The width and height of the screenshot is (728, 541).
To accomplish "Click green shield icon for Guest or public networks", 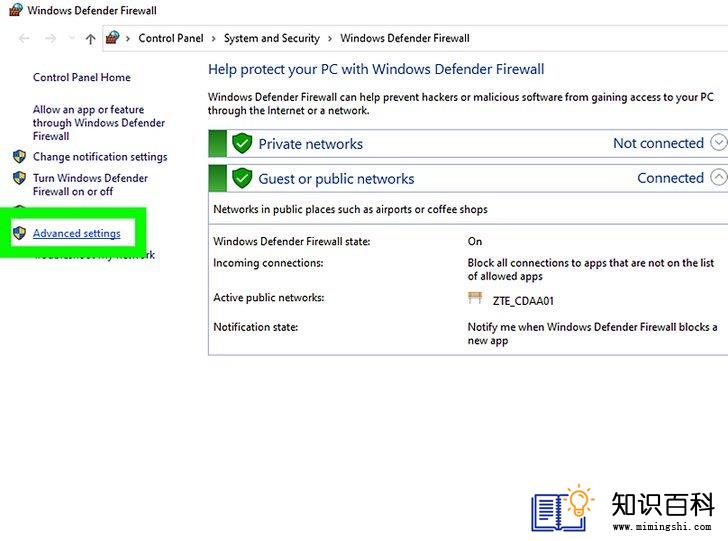I will [x=242, y=178].
